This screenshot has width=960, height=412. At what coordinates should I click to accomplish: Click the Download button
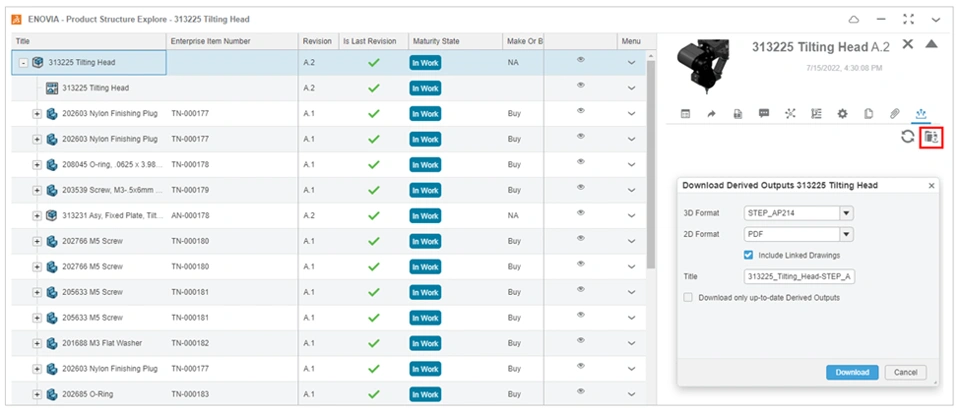(852, 372)
